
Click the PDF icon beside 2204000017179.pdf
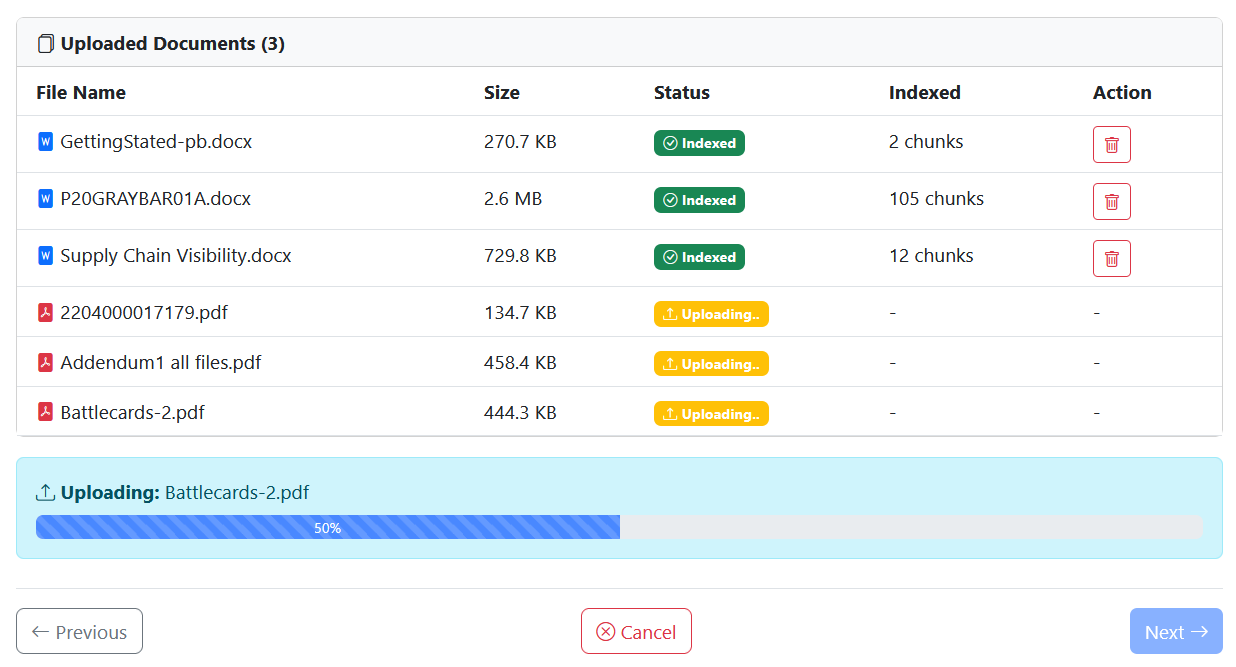pos(45,312)
